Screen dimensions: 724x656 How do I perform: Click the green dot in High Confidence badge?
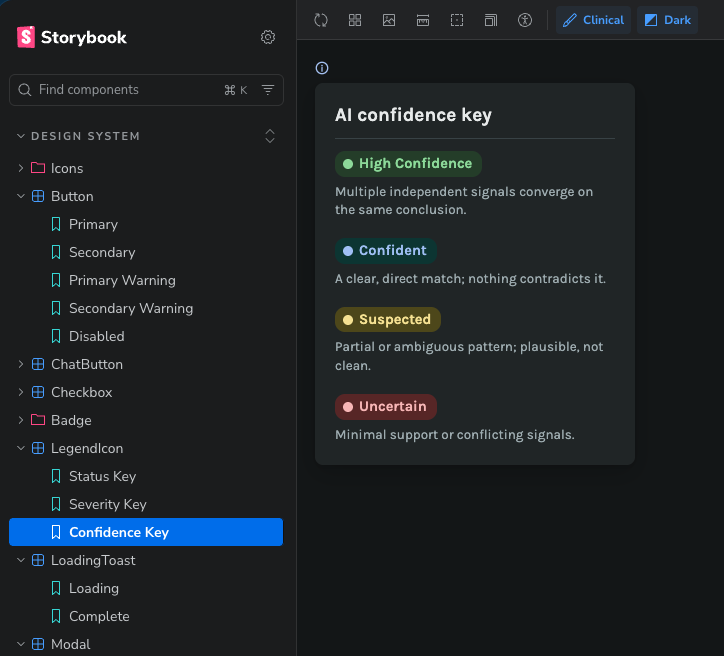(x=348, y=164)
